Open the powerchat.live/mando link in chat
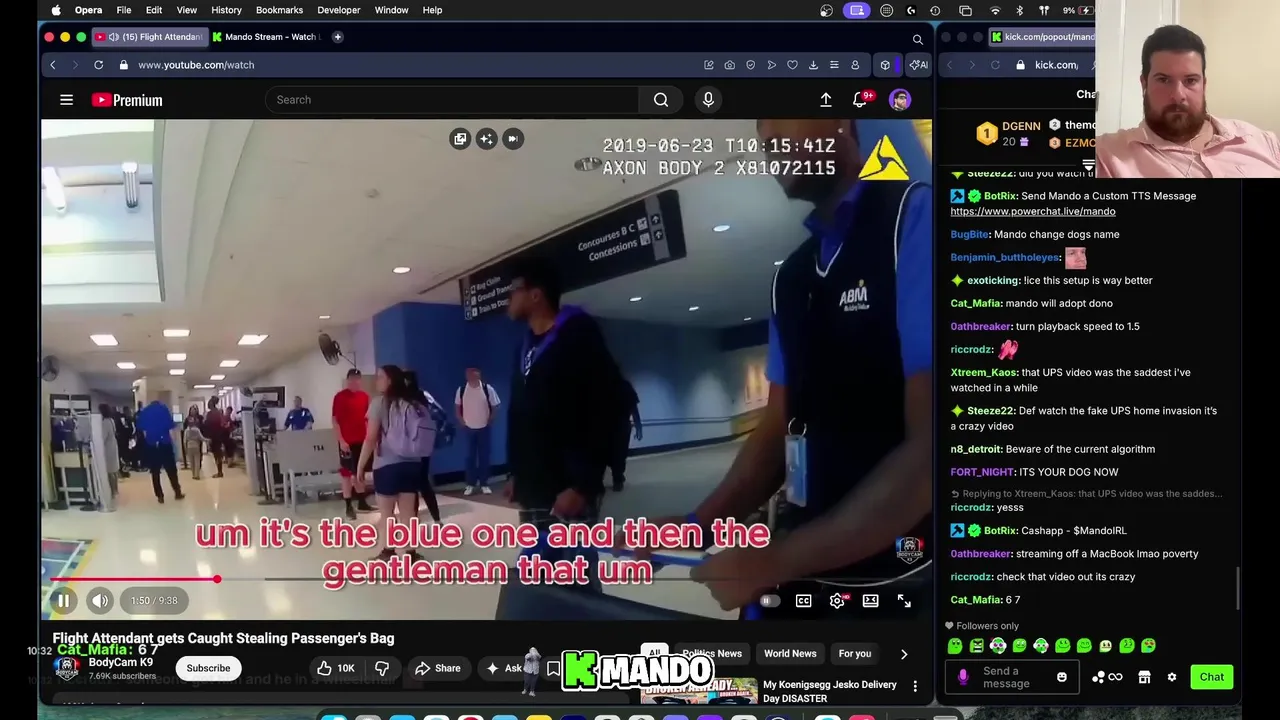Viewport: 1280px width, 720px height. [1033, 212]
